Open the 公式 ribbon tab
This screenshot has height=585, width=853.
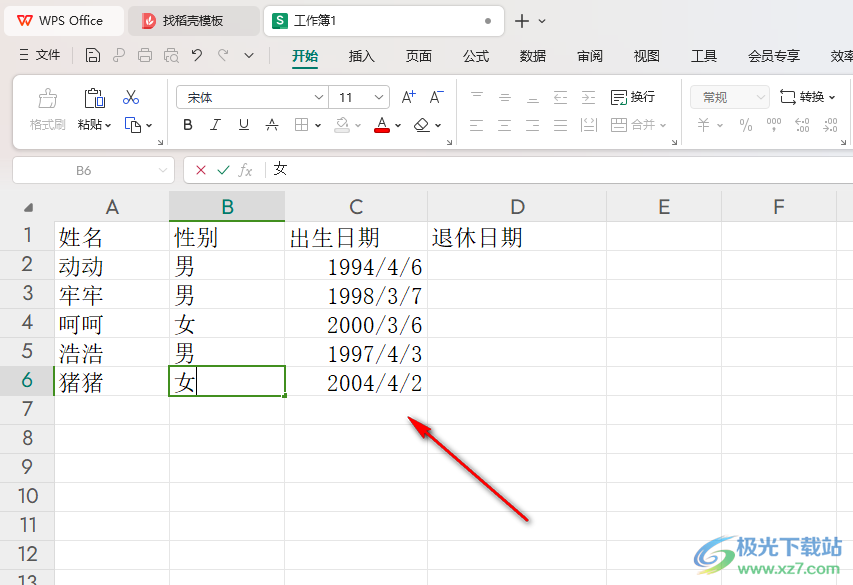pyautogui.click(x=476, y=56)
